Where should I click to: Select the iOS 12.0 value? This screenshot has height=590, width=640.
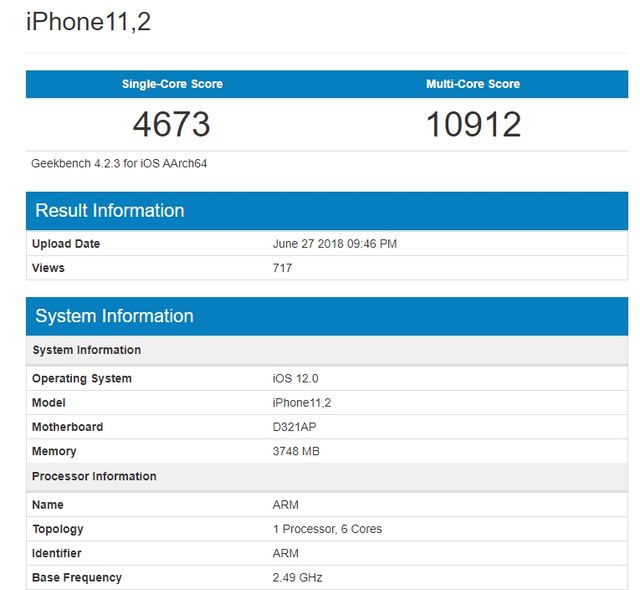[x=296, y=379]
